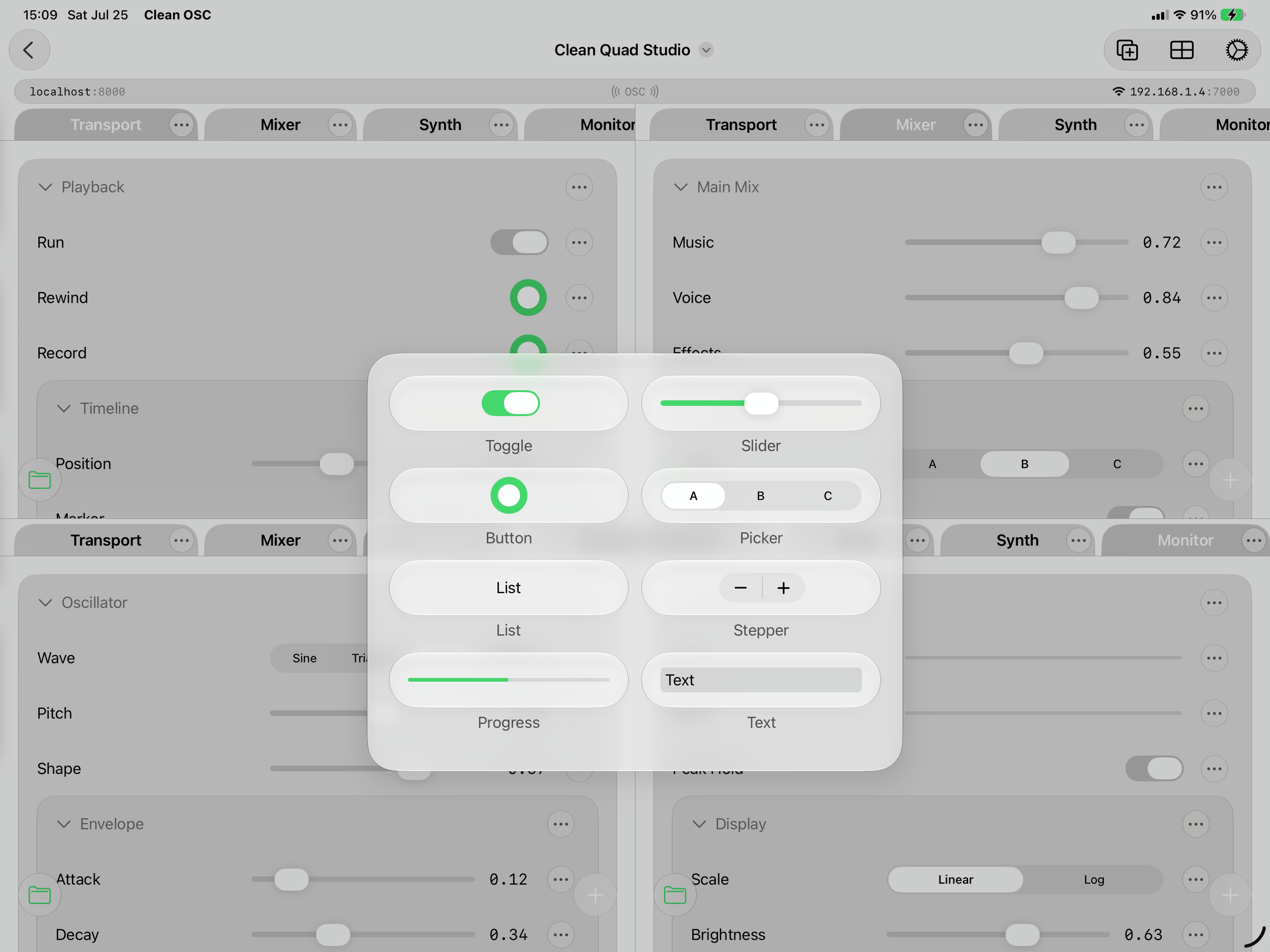Collapse the Oscillator group
This screenshot has width=1270, height=952.
45,602
